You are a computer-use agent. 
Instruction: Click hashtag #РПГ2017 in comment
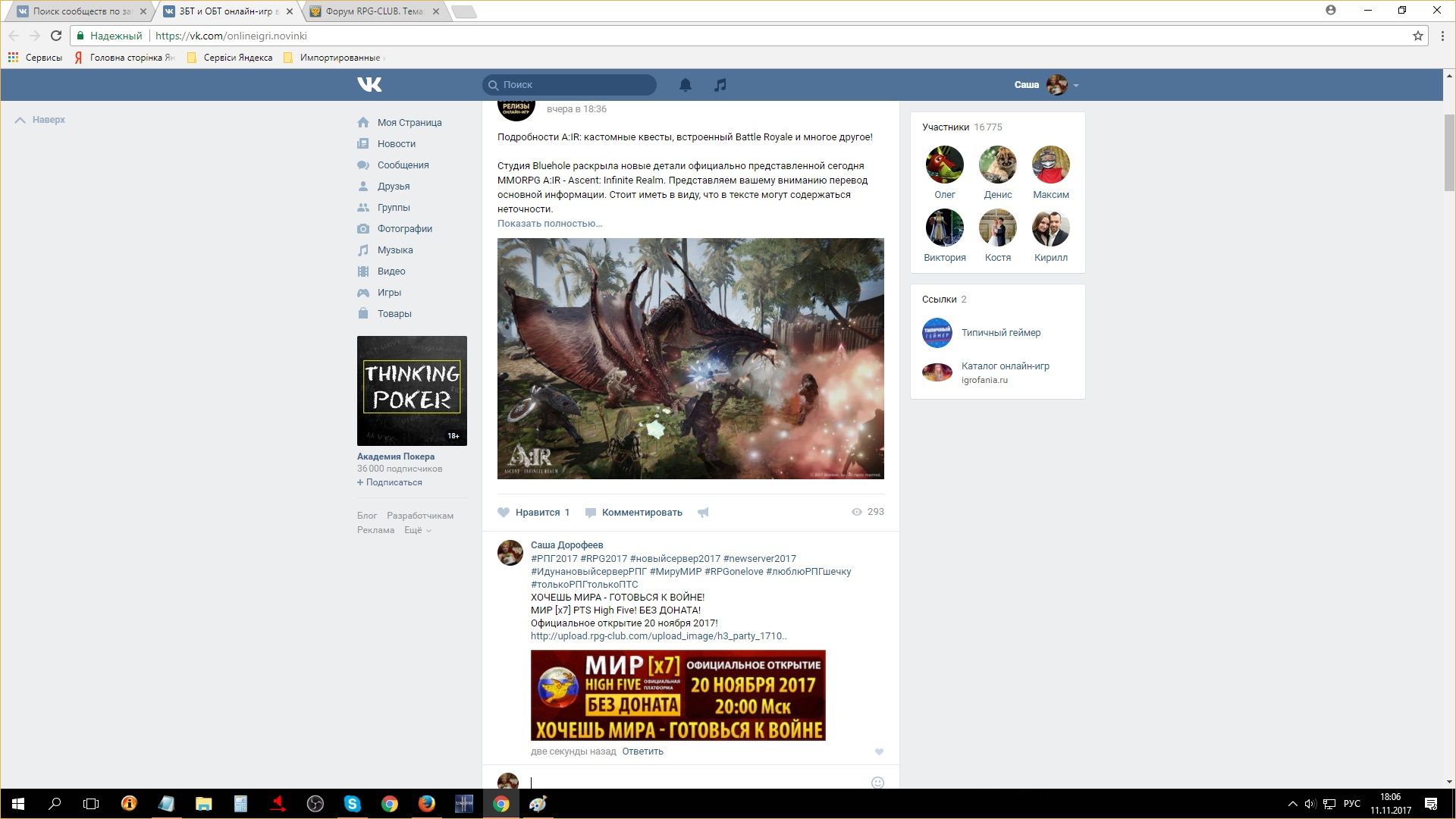554,559
